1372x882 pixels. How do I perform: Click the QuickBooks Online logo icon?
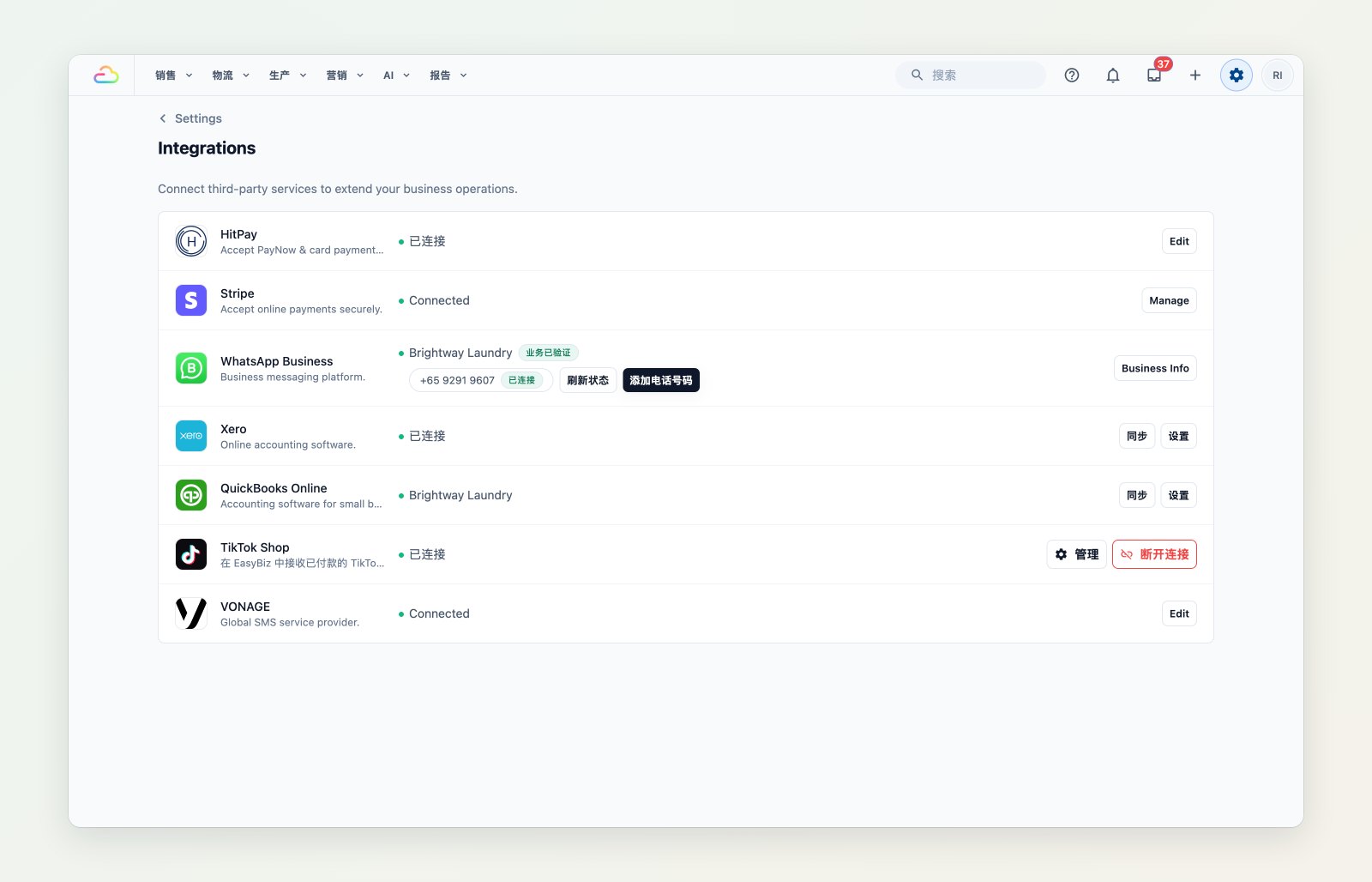(191, 495)
